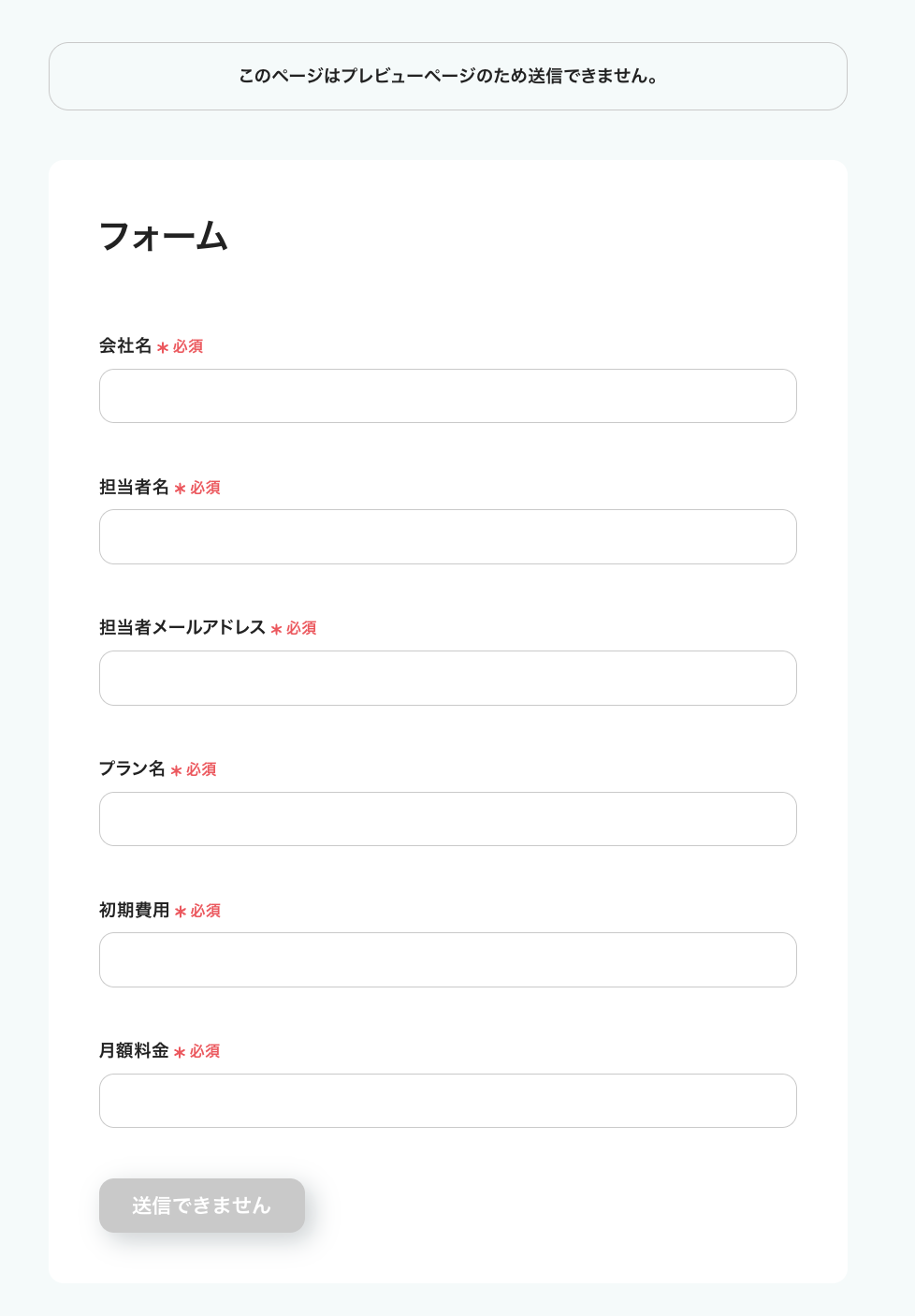Viewport: 915px width, 1316px height.
Task: Focus the 担当者名 text box
Action: 447,537
